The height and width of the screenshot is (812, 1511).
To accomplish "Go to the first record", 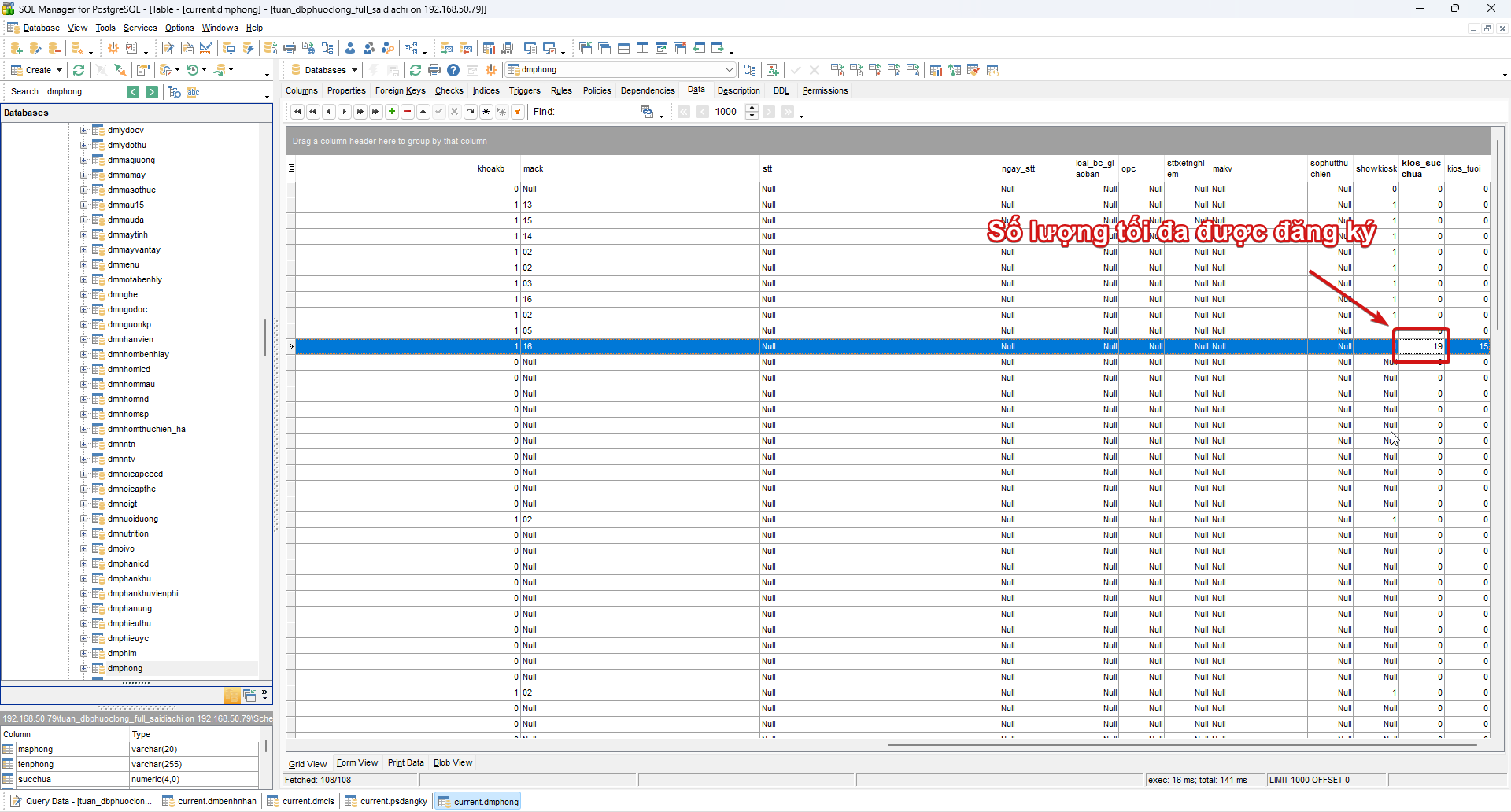I will point(297,112).
